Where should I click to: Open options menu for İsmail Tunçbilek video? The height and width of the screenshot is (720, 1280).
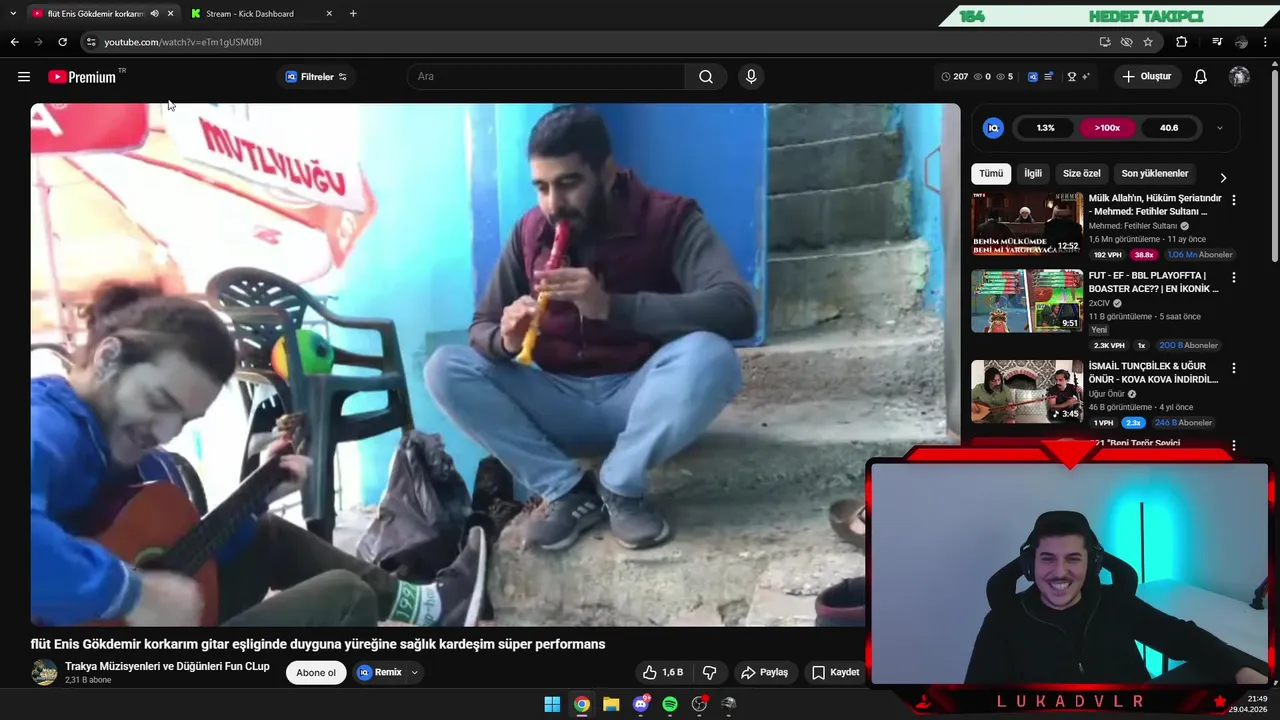[x=1233, y=368]
